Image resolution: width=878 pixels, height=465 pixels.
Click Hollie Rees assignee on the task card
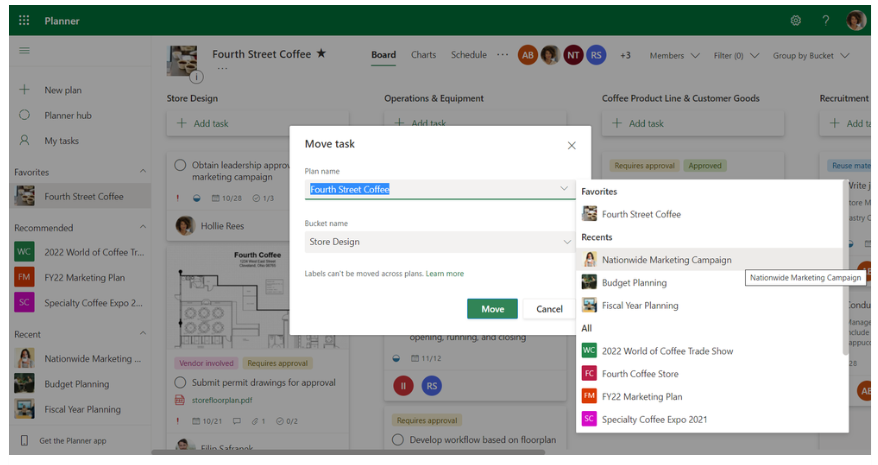point(210,226)
